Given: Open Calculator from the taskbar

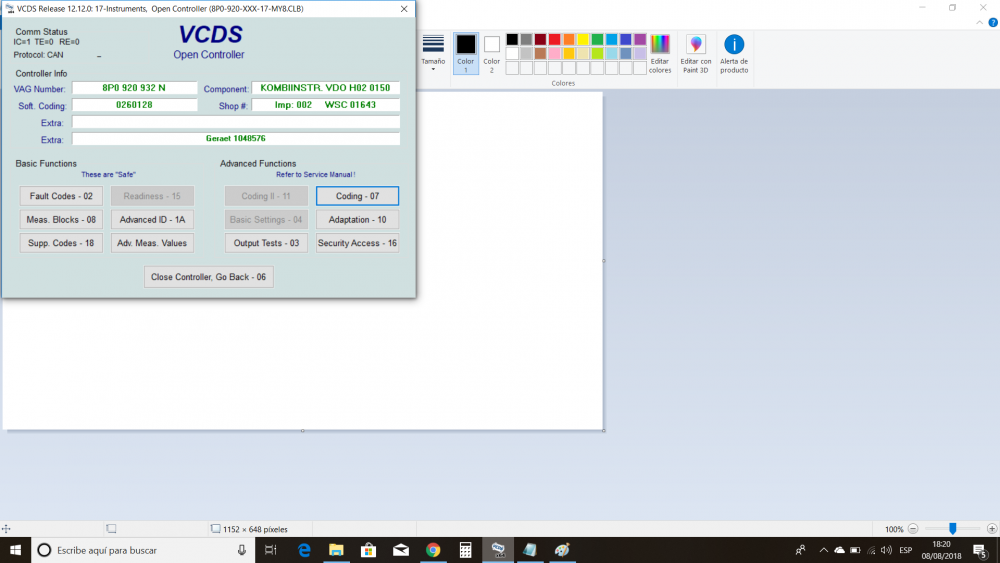Looking at the screenshot, I should coord(466,550).
